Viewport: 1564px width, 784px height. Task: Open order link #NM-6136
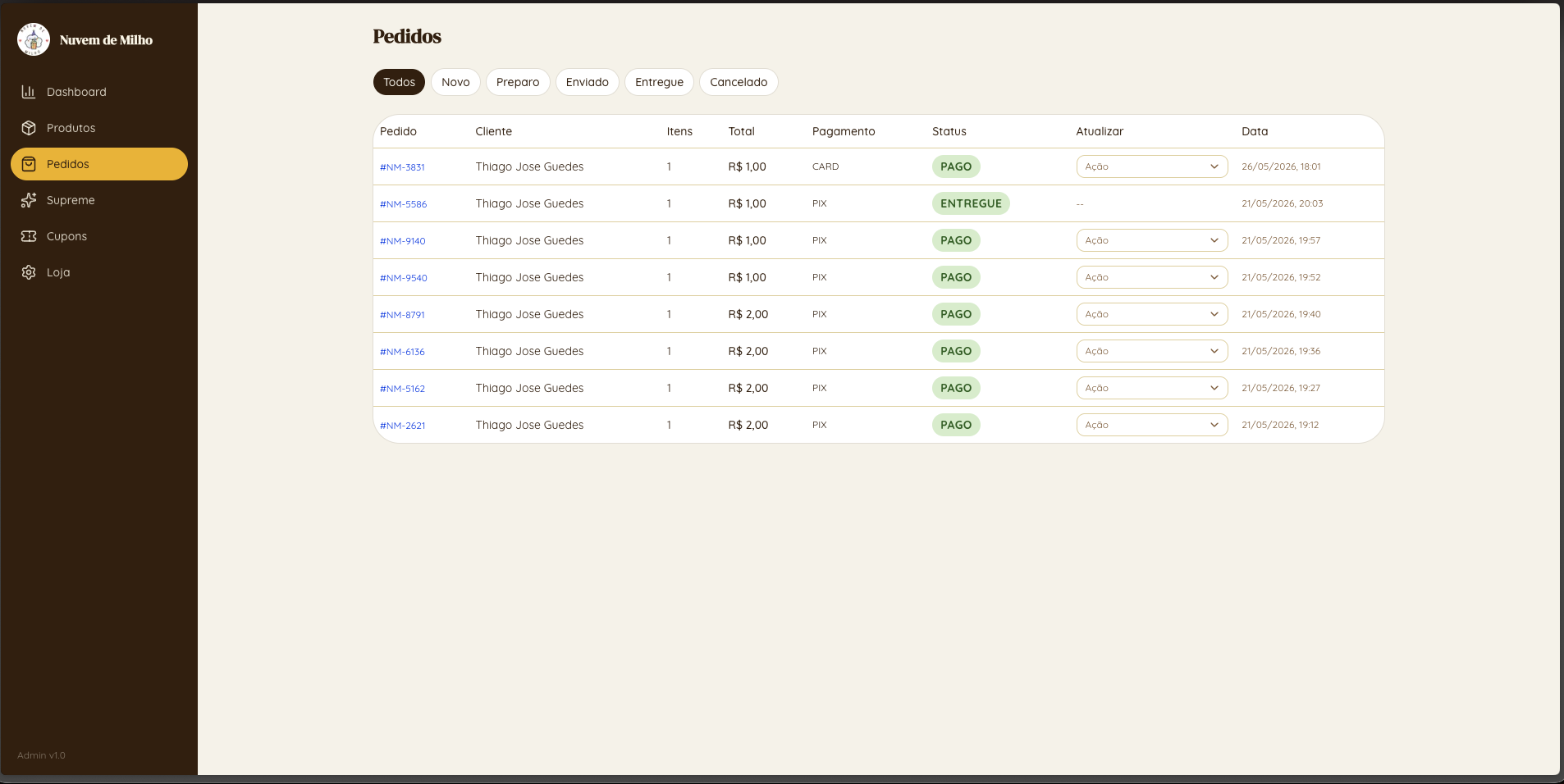click(x=402, y=352)
